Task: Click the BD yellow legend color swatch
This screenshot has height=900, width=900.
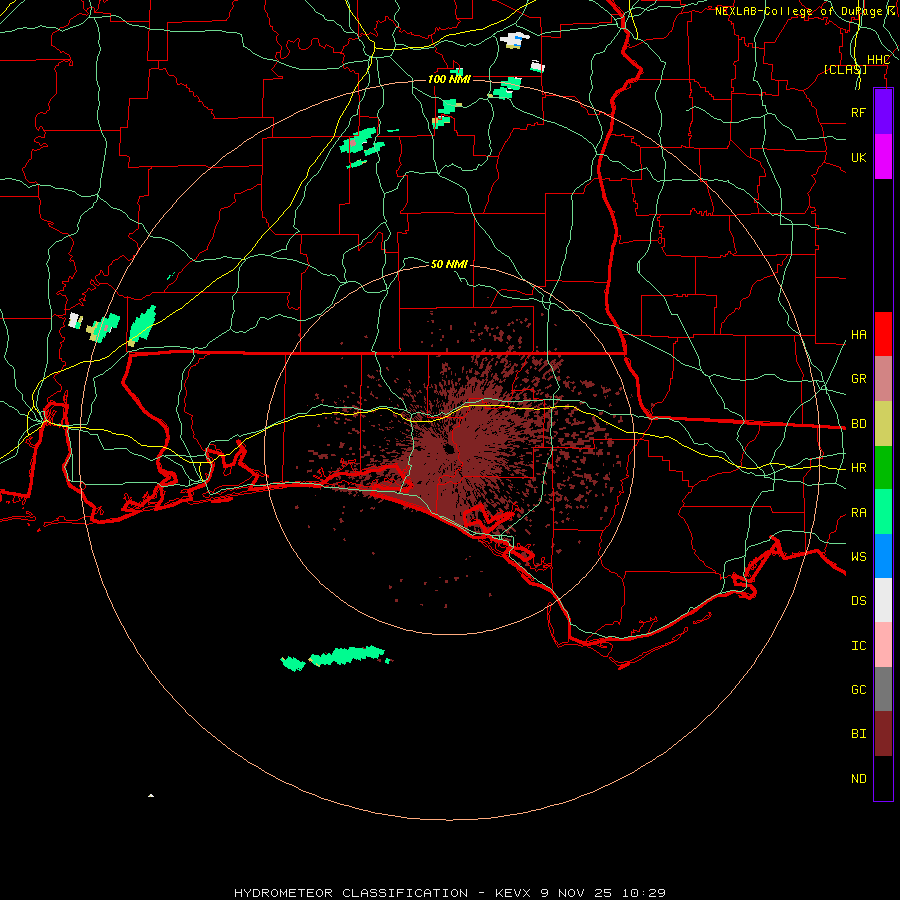Action: point(883,424)
